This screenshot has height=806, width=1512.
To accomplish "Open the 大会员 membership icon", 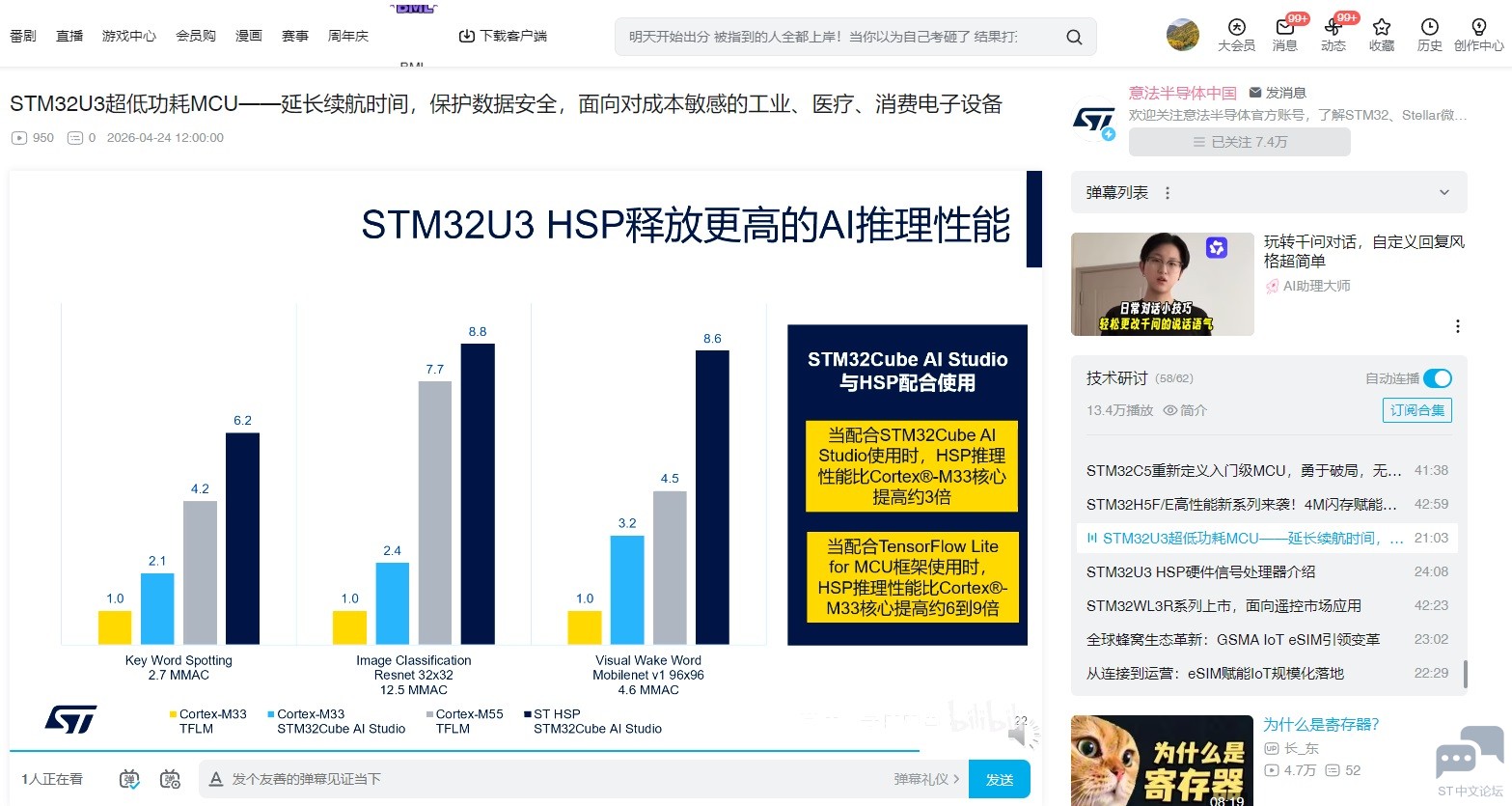I will 1236,34.
